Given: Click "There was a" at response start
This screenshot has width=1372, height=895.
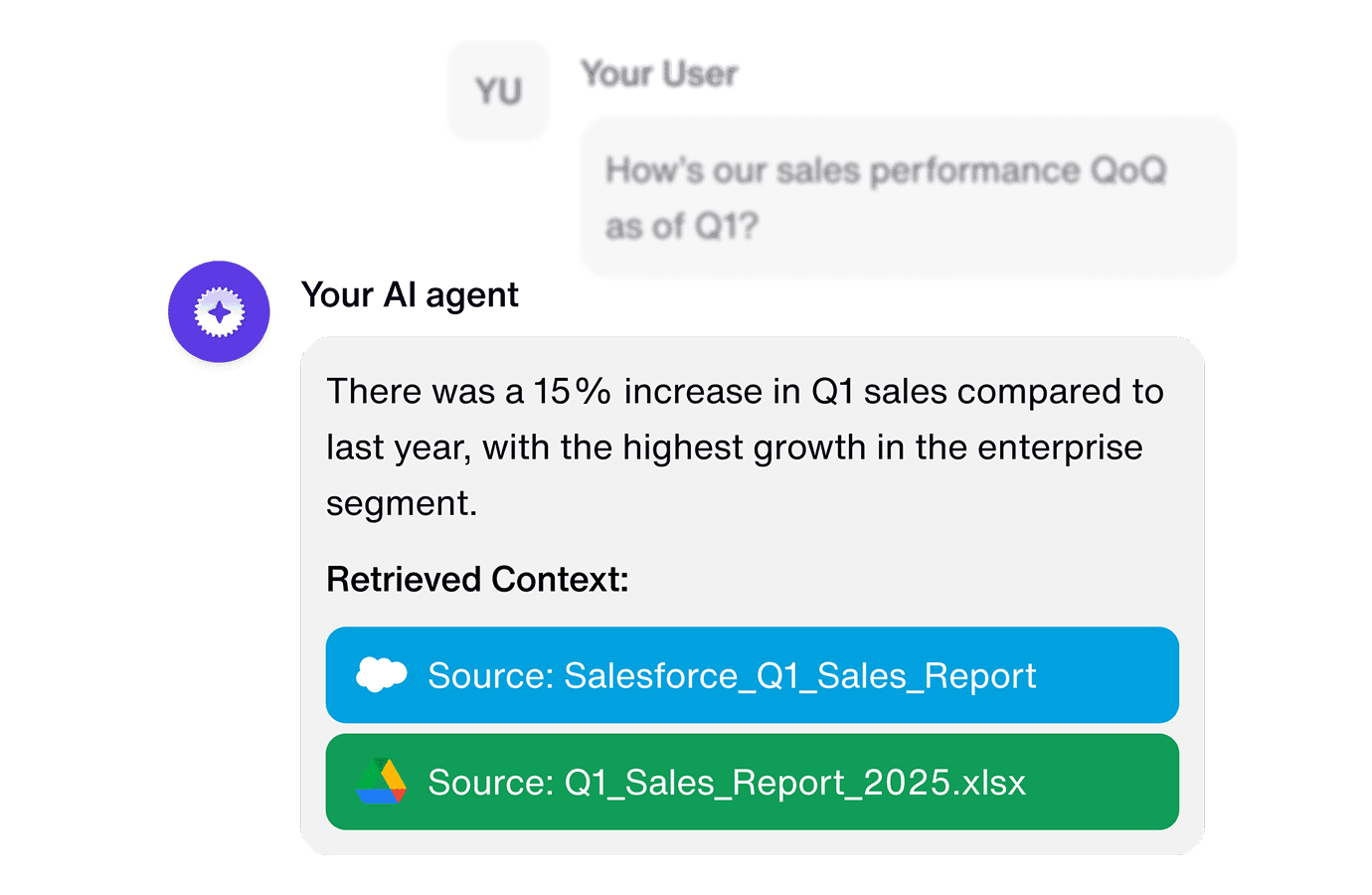Looking at the screenshot, I should tap(425, 392).
